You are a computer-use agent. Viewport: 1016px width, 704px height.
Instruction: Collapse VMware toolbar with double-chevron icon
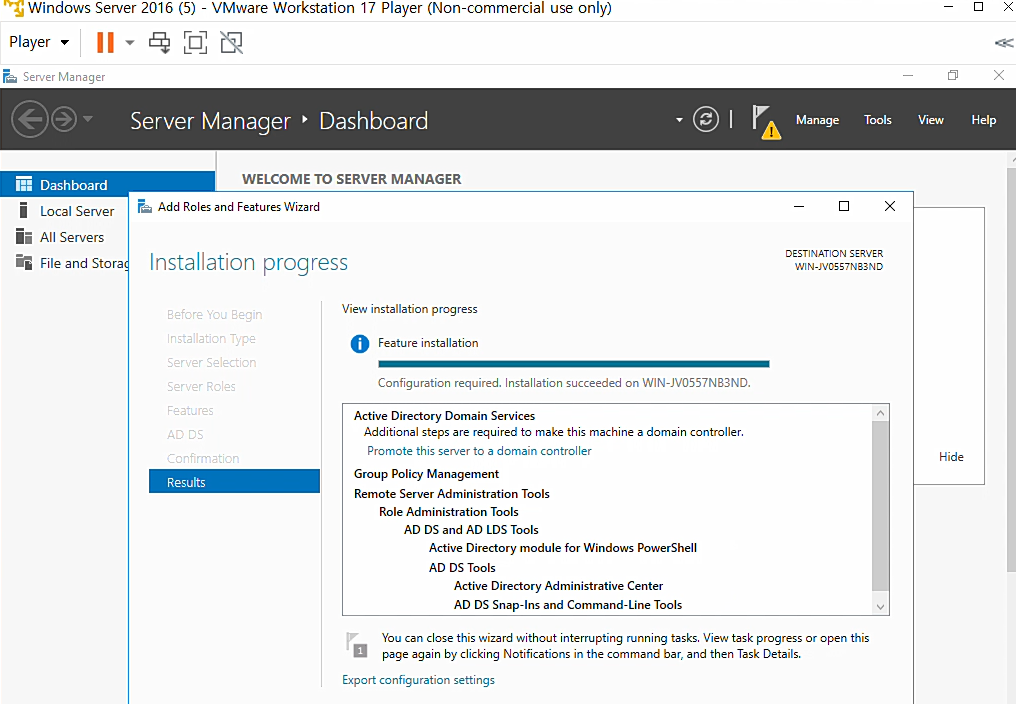click(1003, 43)
